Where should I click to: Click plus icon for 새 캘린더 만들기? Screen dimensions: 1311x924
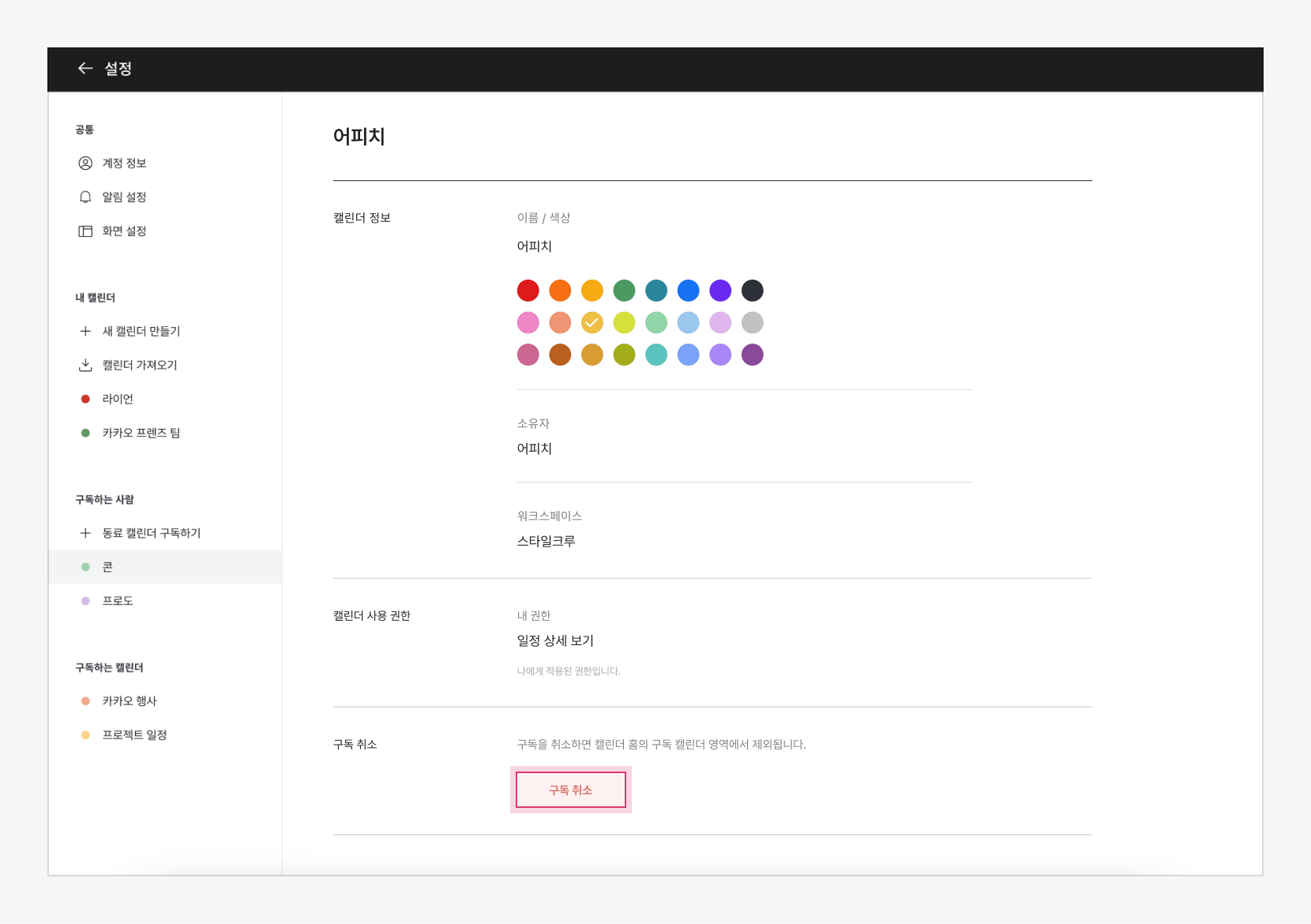point(85,332)
